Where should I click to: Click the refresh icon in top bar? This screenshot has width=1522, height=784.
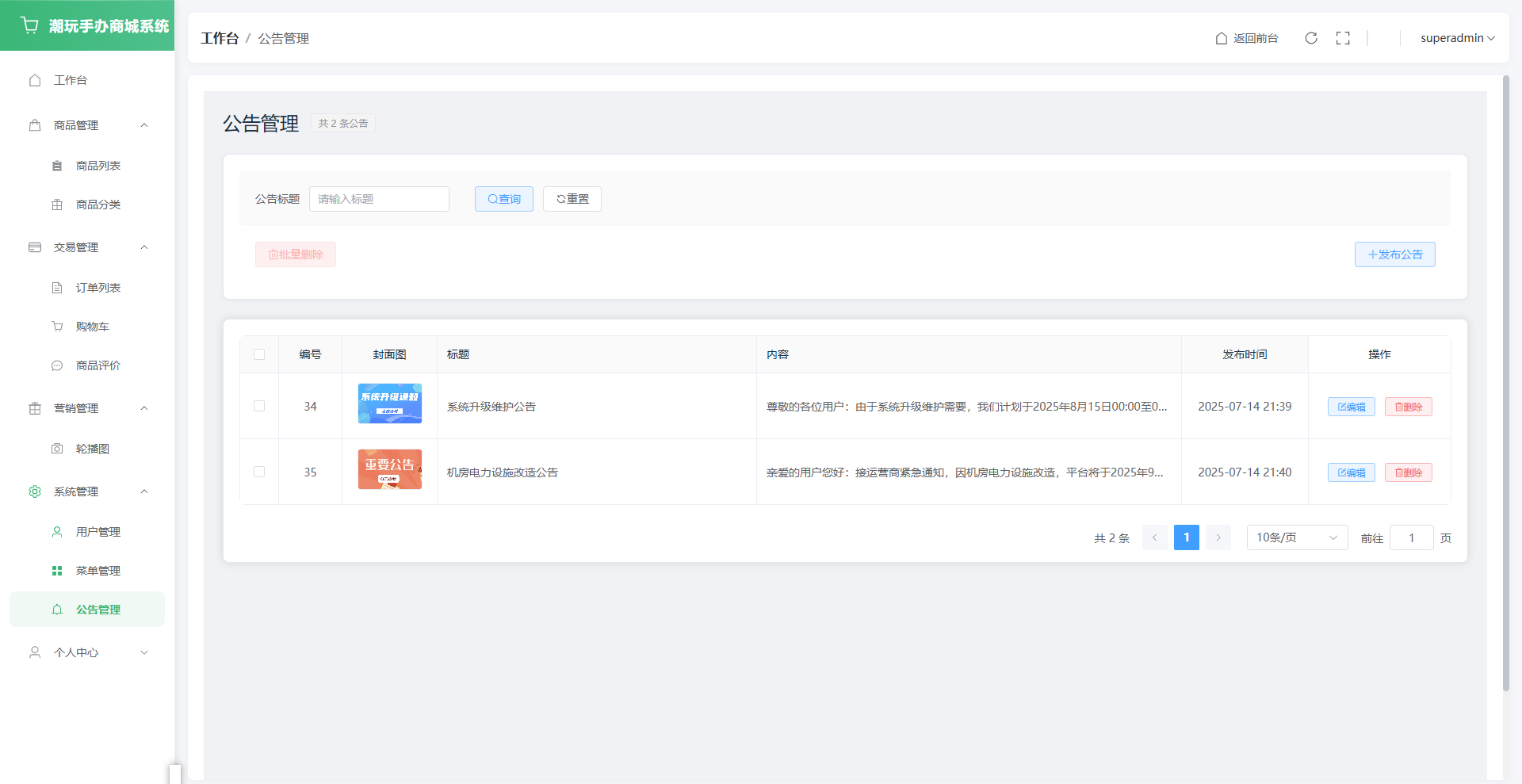click(x=1311, y=38)
